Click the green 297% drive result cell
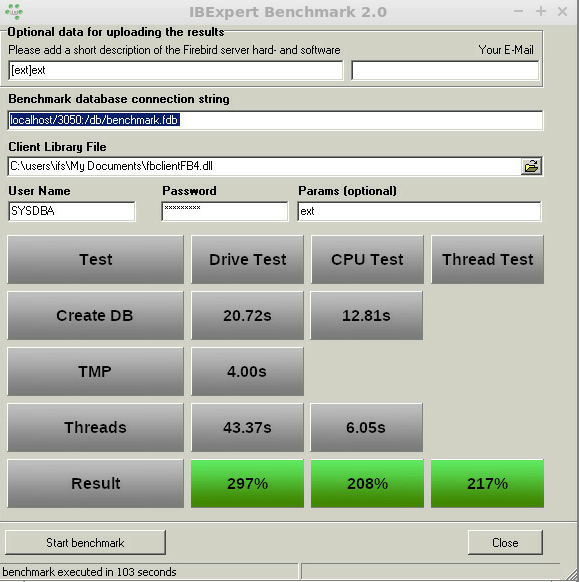The width and height of the screenshot is (579, 582). click(x=248, y=484)
